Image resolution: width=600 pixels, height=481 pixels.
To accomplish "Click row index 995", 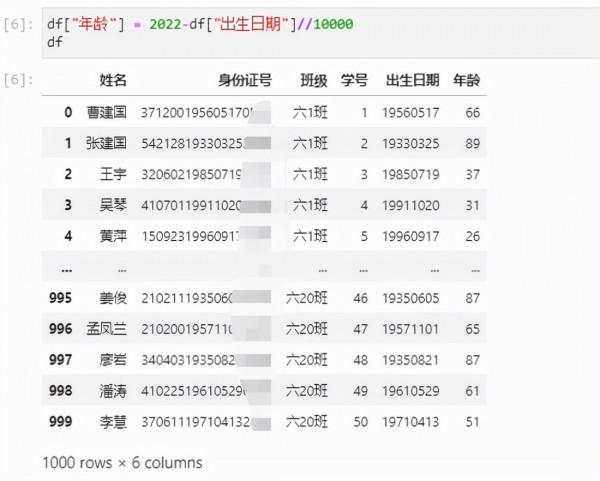I will click(60, 298).
